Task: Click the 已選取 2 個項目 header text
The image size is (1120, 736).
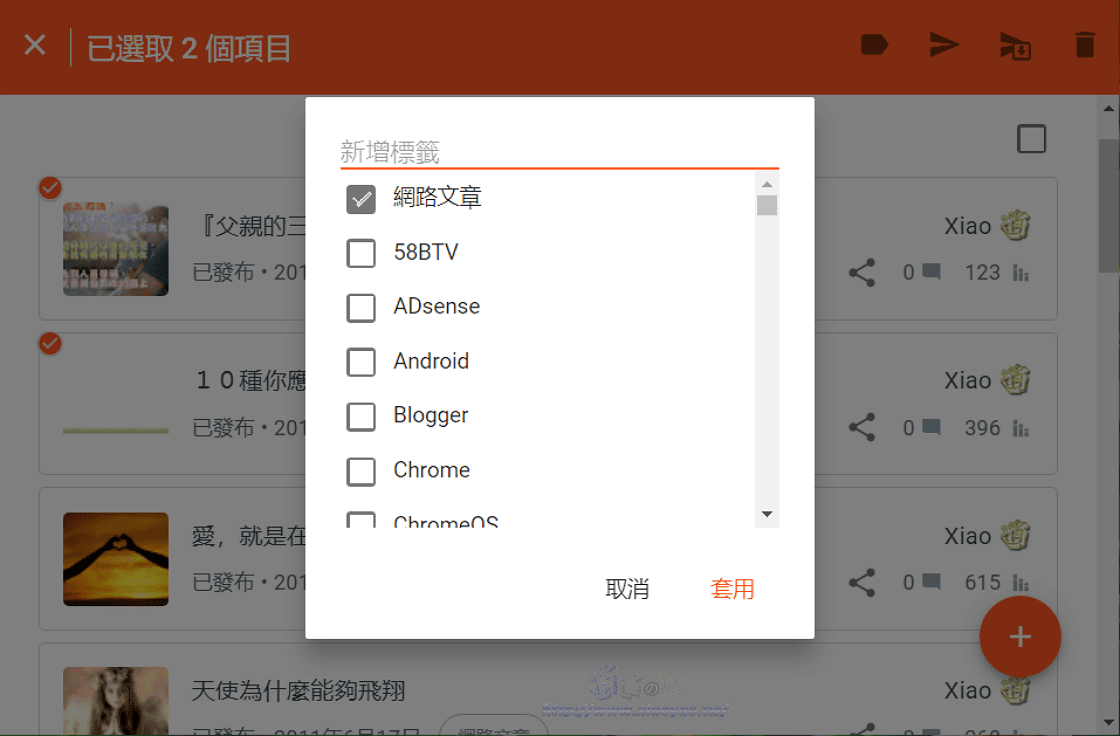Action: tap(189, 49)
